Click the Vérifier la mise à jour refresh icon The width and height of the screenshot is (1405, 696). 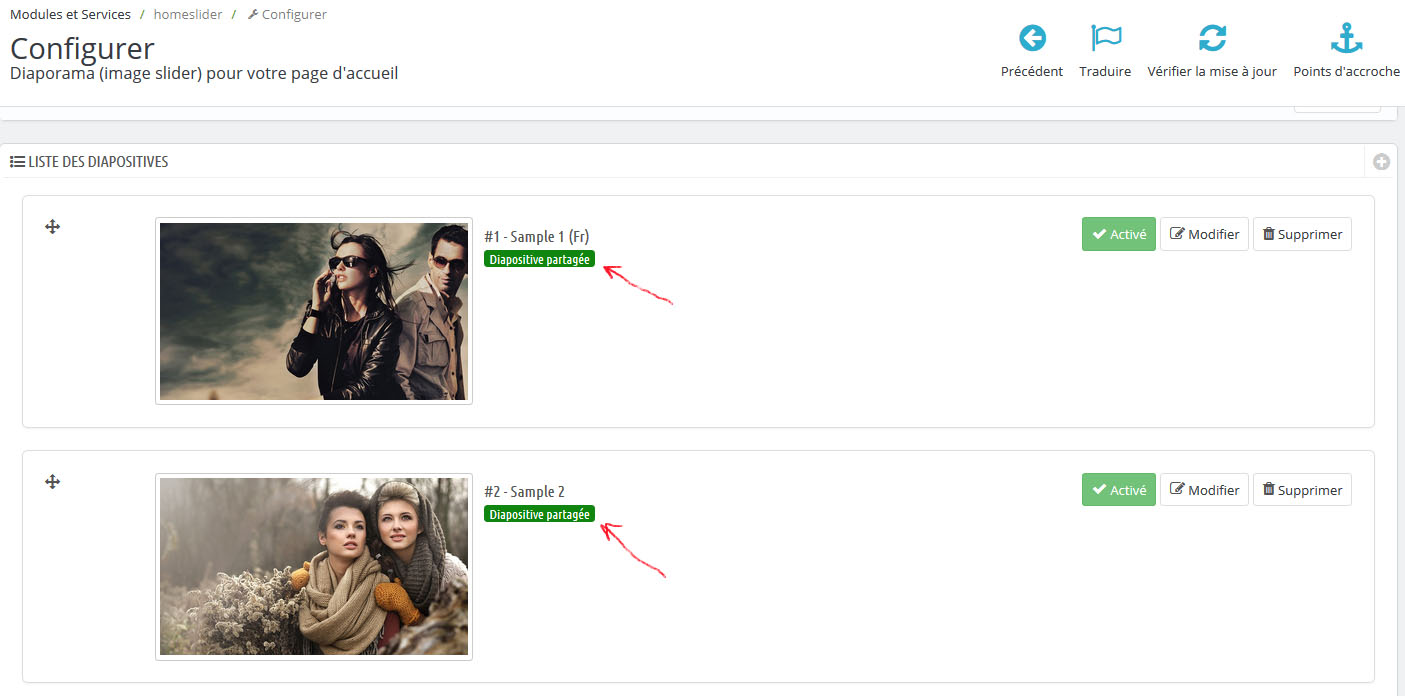1212,39
